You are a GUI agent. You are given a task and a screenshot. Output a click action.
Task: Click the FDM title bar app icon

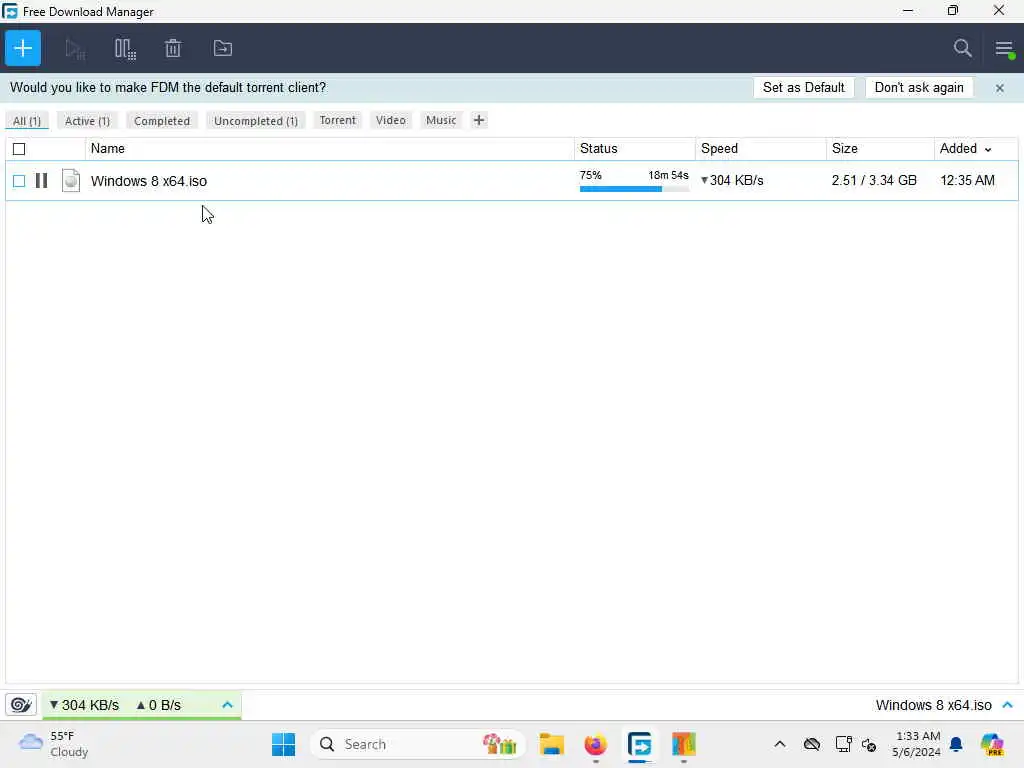click(x=10, y=11)
